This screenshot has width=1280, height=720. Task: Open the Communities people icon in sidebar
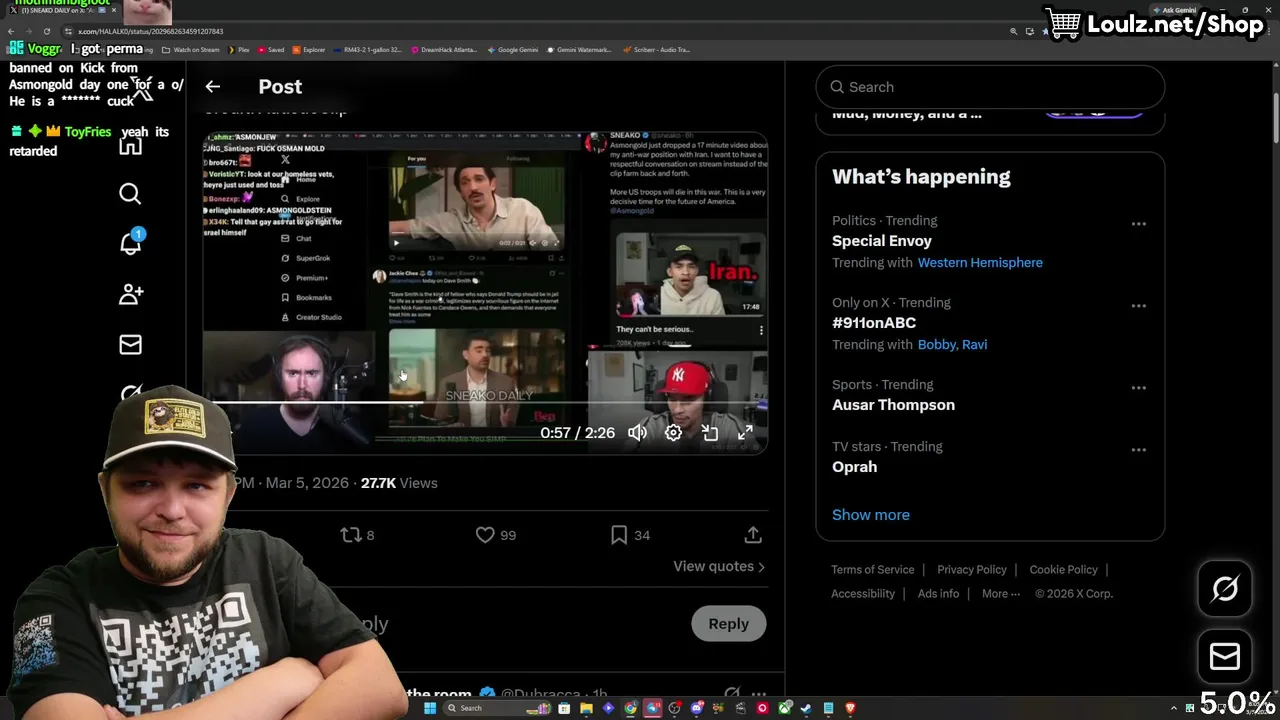[131, 294]
